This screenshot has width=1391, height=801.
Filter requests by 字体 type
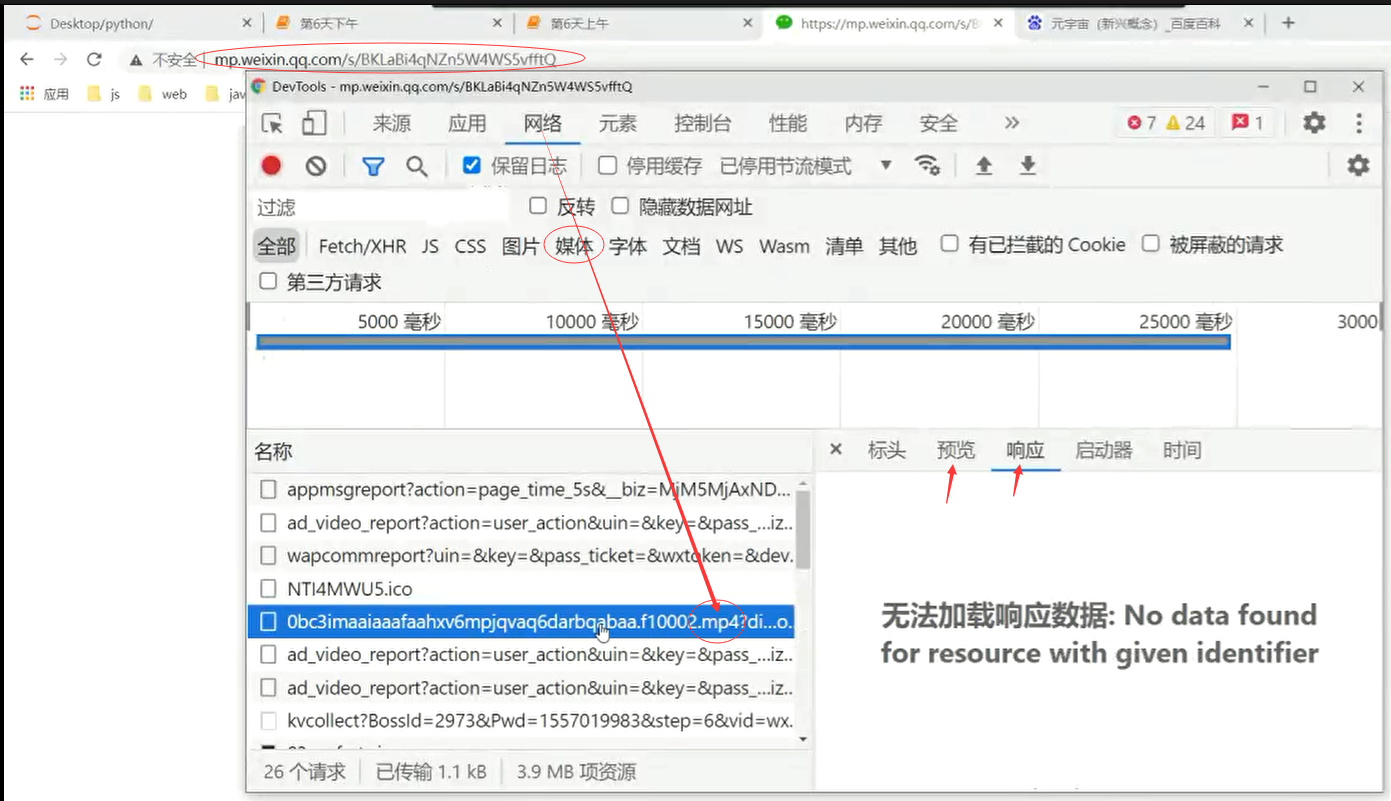(x=628, y=246)
